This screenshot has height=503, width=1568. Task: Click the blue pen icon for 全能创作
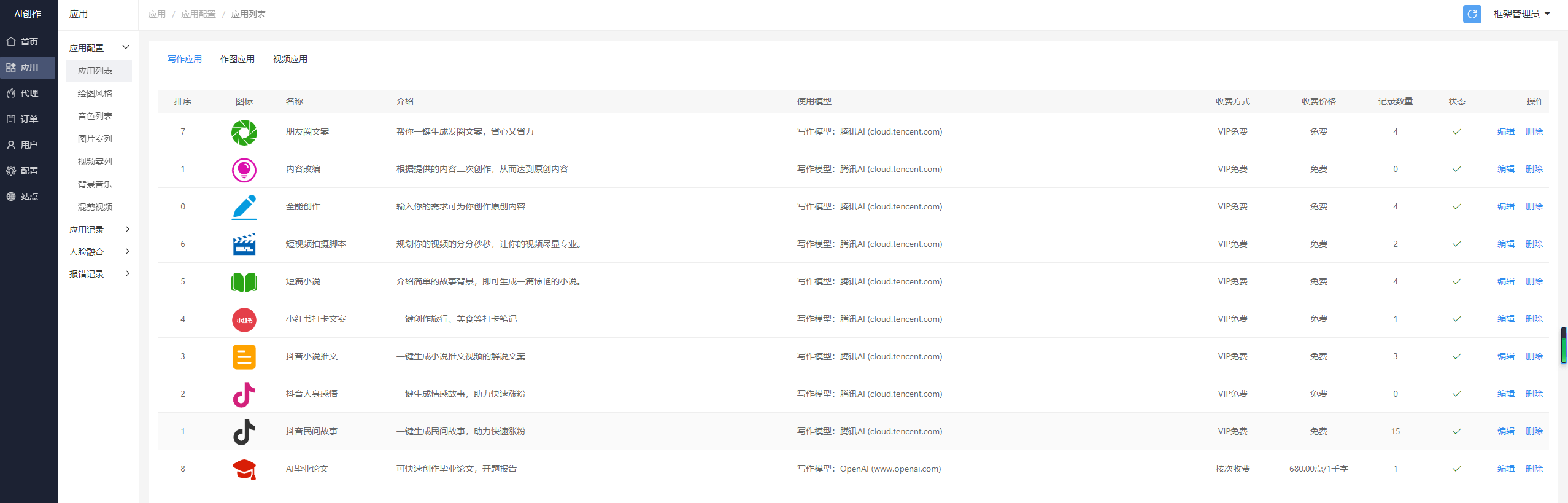[244, 208]
